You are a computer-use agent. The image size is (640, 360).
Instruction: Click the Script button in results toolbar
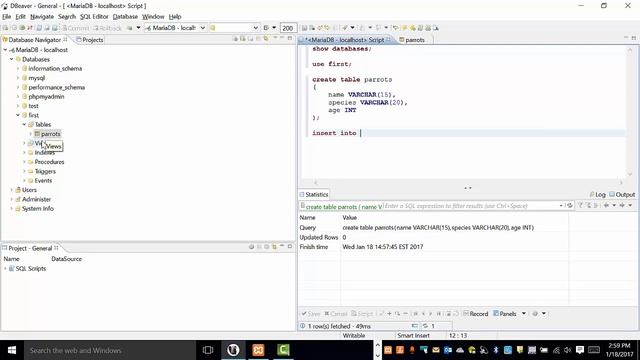click(362, 314)
